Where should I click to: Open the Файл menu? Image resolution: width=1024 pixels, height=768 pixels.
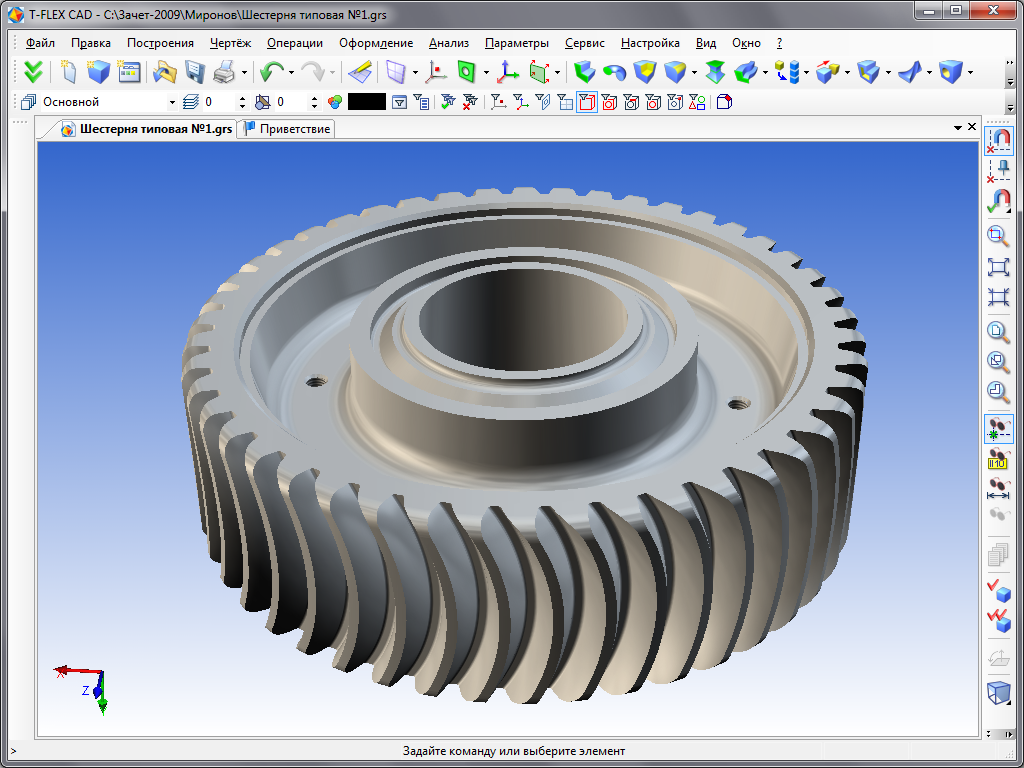(40, 43)
